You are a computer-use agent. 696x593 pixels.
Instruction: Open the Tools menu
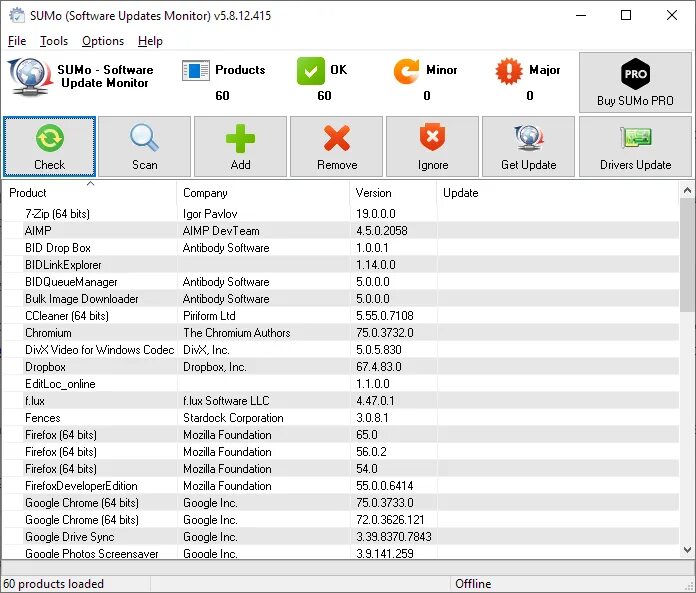click(x=54, y=41)
